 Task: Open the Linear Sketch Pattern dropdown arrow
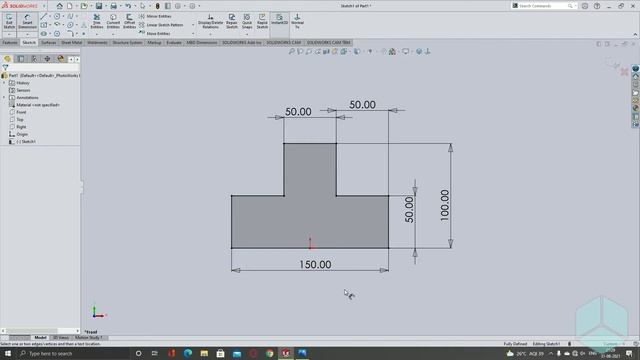193,25
